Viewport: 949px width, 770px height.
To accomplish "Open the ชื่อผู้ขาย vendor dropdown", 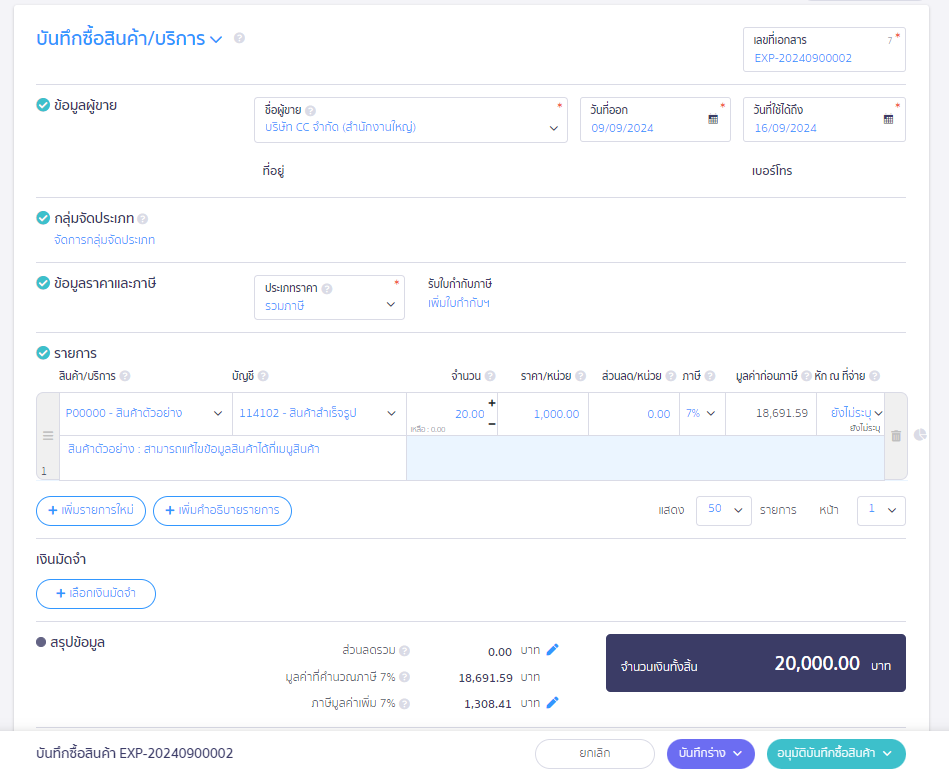I will 411,120.
